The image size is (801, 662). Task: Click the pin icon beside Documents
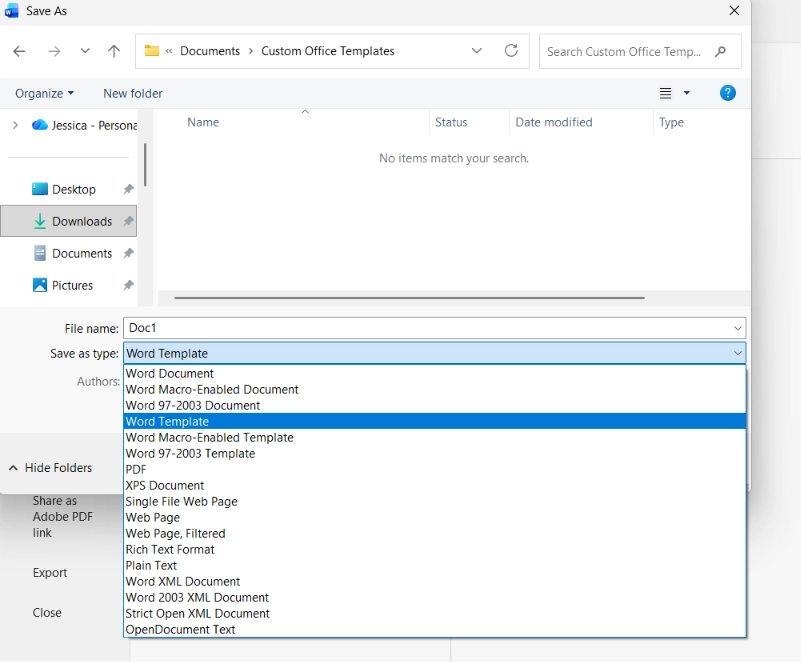click(128, 253)
